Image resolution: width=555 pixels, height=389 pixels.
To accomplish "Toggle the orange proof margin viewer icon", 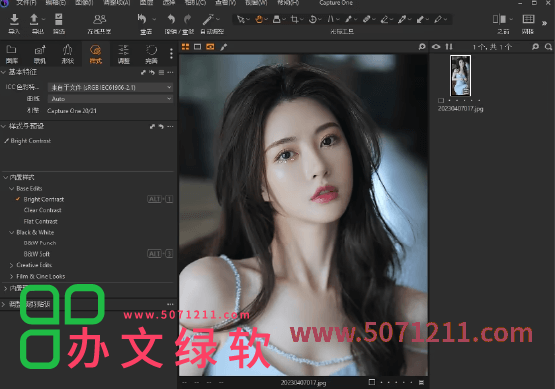I will (x=210, y=47).
